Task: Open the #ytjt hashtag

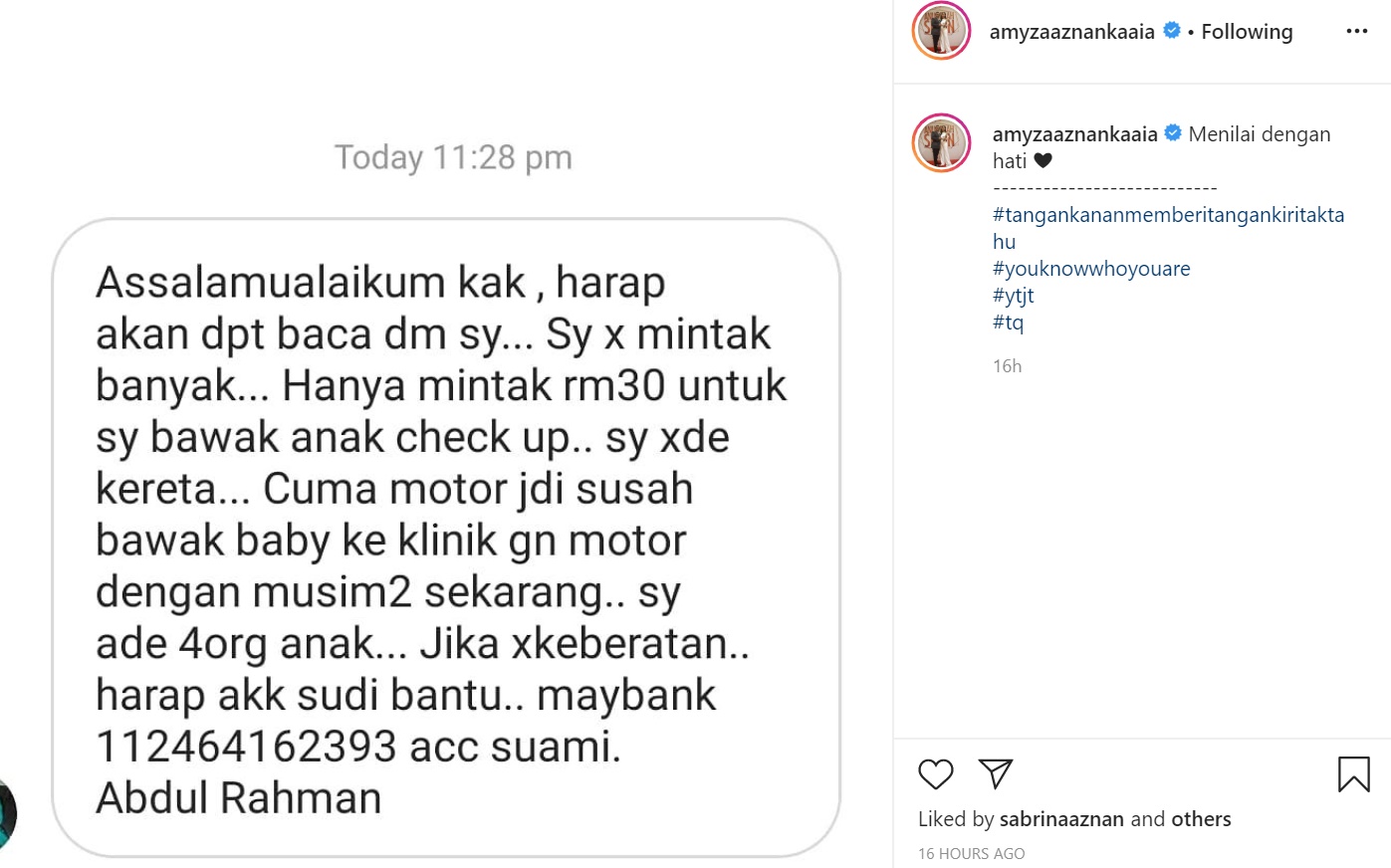Action: [x=1013, y=296]
